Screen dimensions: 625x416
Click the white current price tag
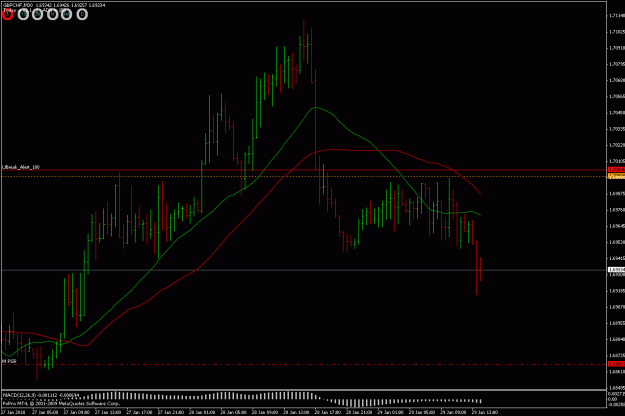click(616, 270)
